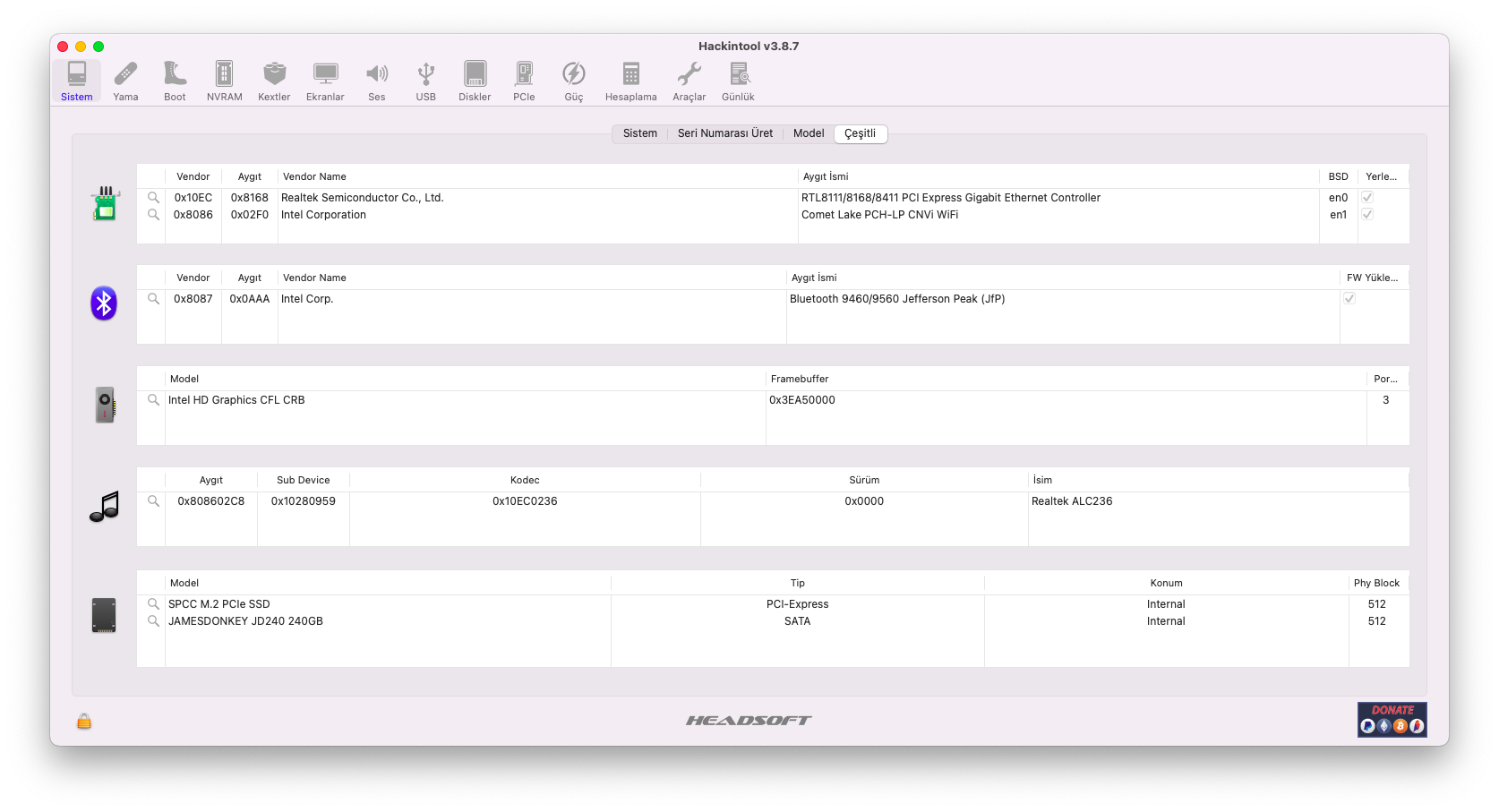This screenshot has width=1499, height=812.
Task: Select the Model tab
Action: (x=808, y=133)
